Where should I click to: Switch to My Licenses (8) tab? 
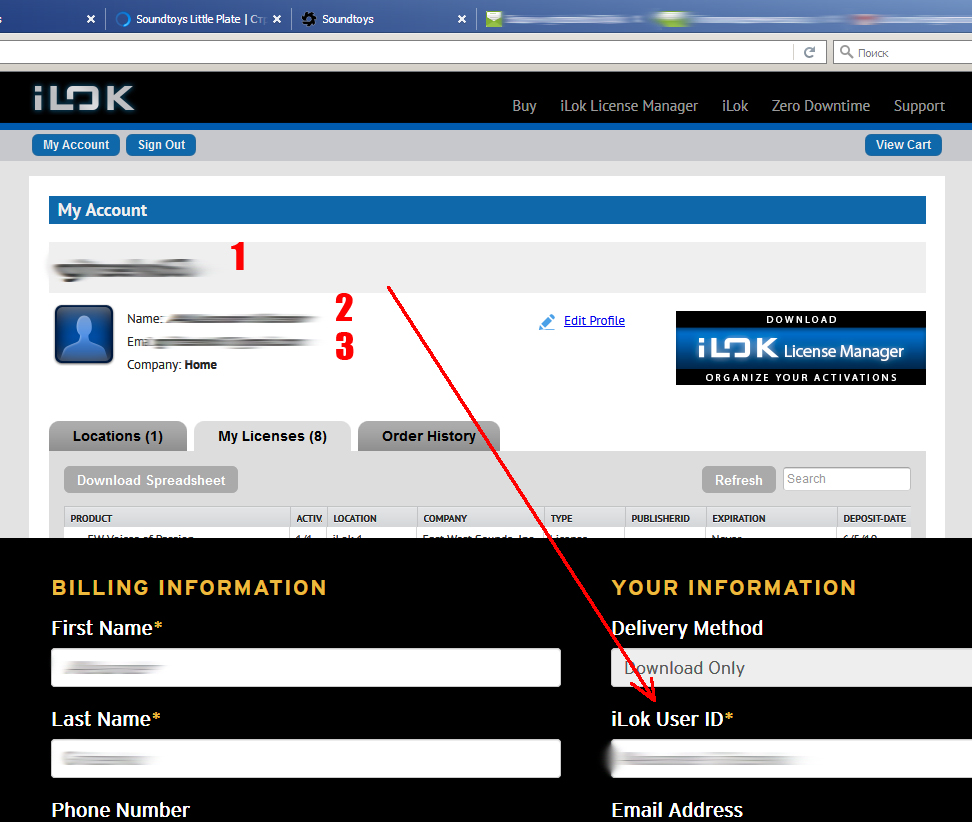(x=272, y=436)
